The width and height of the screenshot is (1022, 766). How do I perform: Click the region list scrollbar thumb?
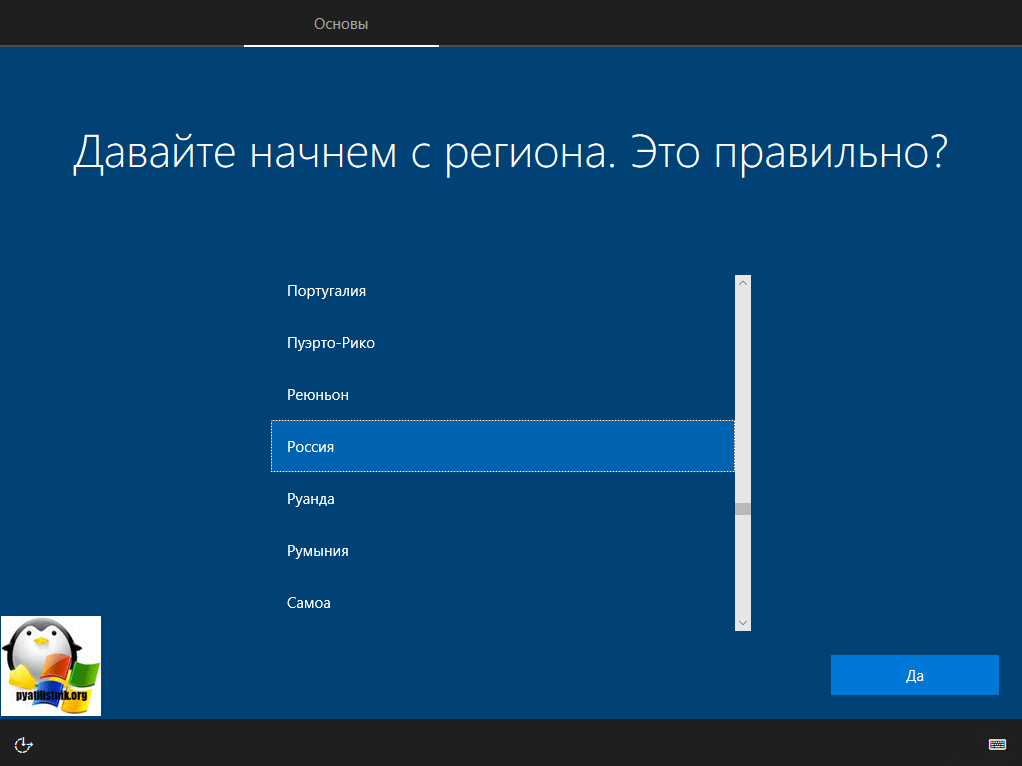point(742,509)
